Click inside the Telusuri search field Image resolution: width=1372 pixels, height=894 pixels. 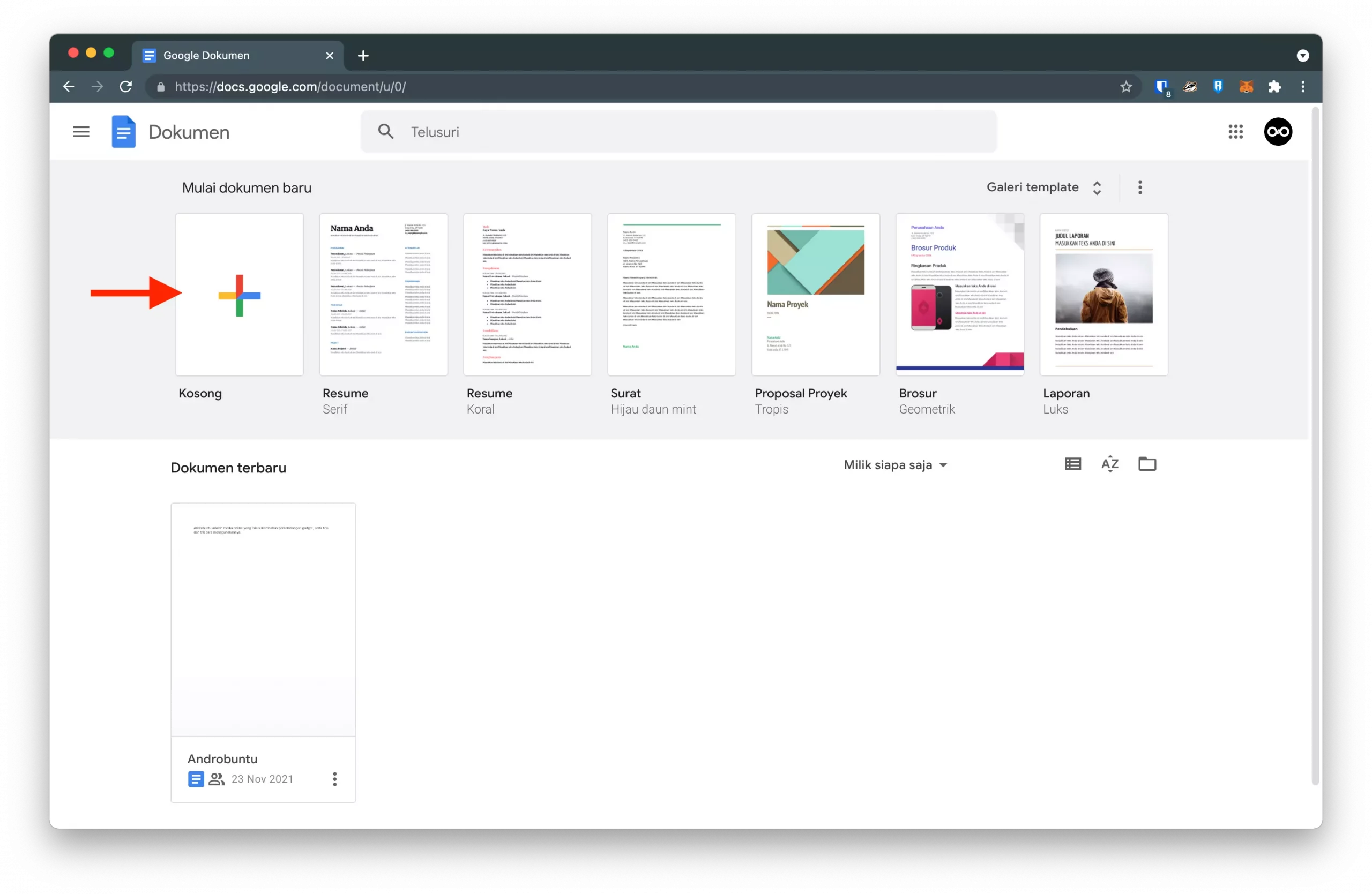coord(634,131)
